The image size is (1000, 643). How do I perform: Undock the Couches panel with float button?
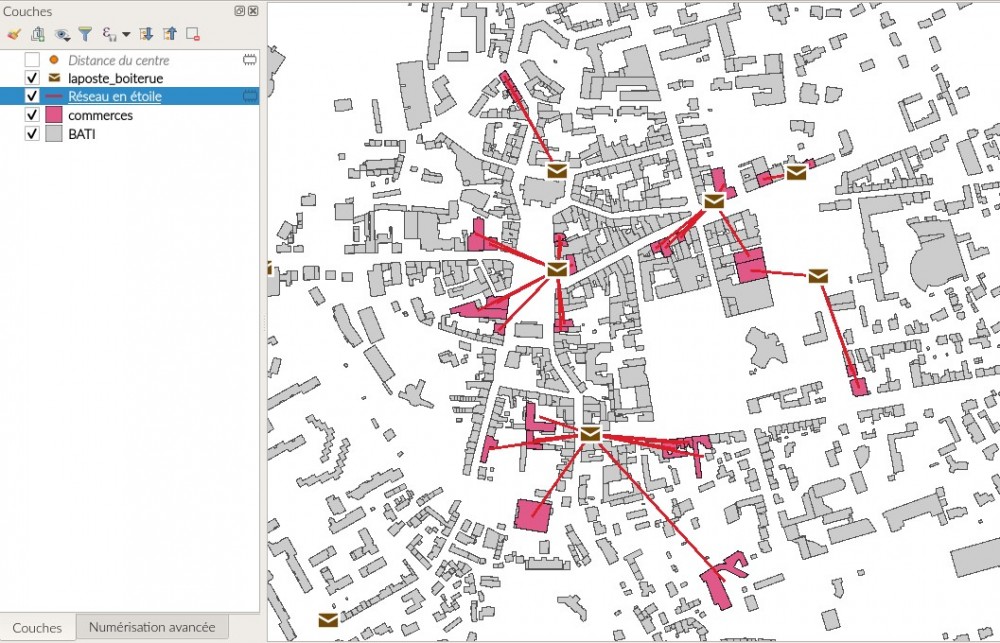[x=240, y=11]
